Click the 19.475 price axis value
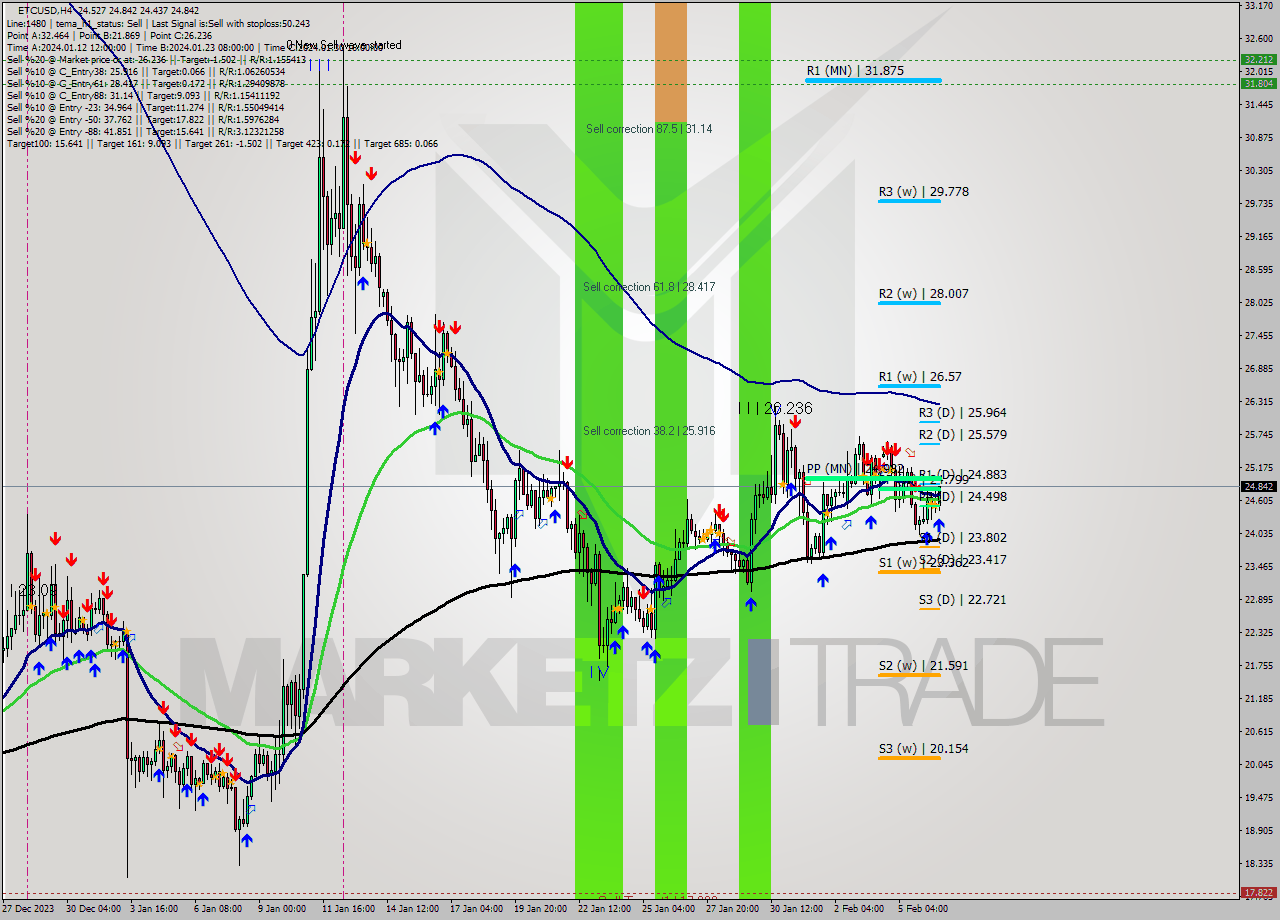The image size is (1280, 920). coord(1259,797)
